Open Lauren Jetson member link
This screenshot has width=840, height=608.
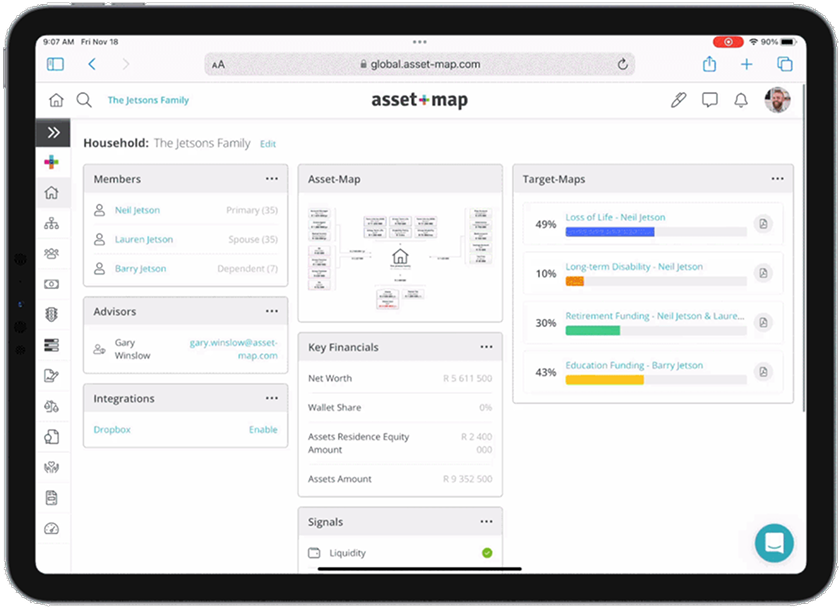[144, 239]
